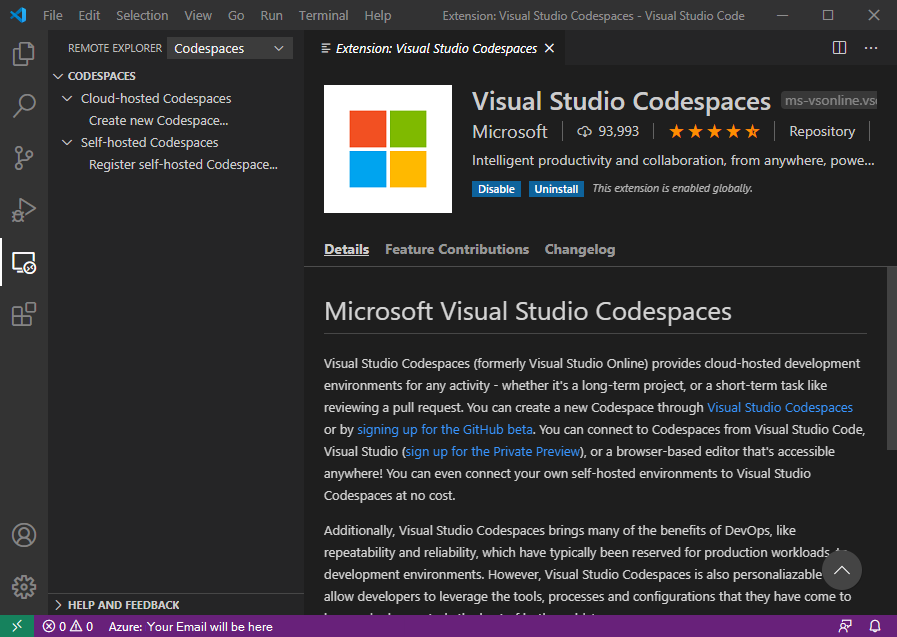The width and height of the screenshot is (897, 637).
Task: Open the Codespaces provider dropdown
Action: 229,48
